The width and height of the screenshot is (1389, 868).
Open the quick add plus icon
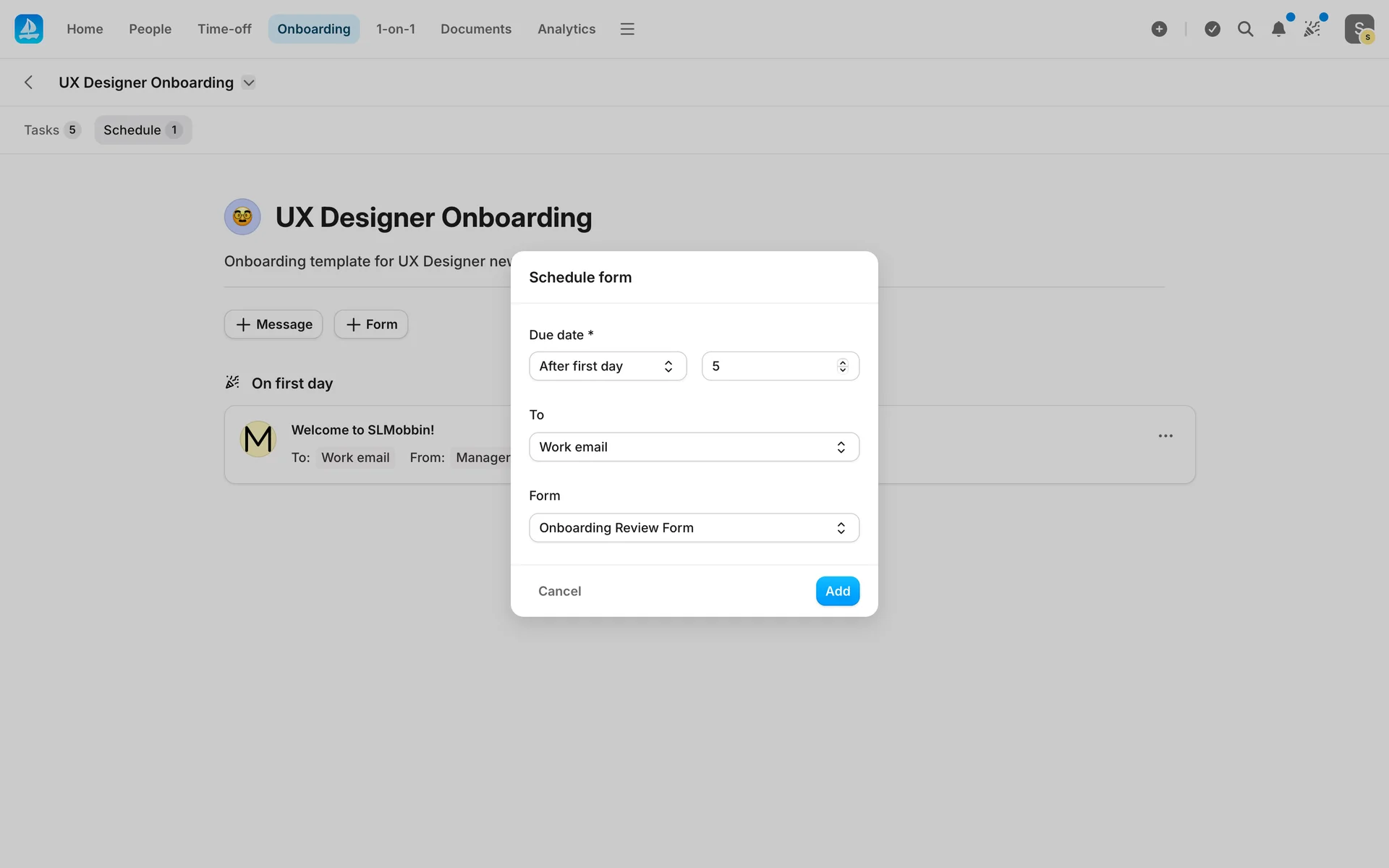(1159, 29)
